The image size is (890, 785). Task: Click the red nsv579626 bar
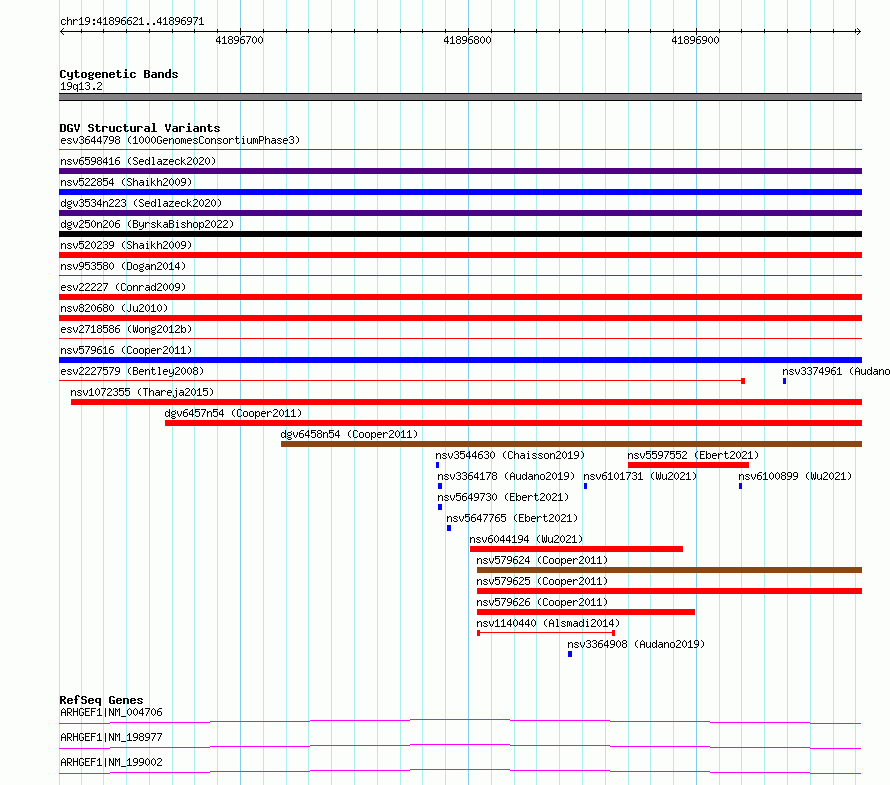coord(586,612)
